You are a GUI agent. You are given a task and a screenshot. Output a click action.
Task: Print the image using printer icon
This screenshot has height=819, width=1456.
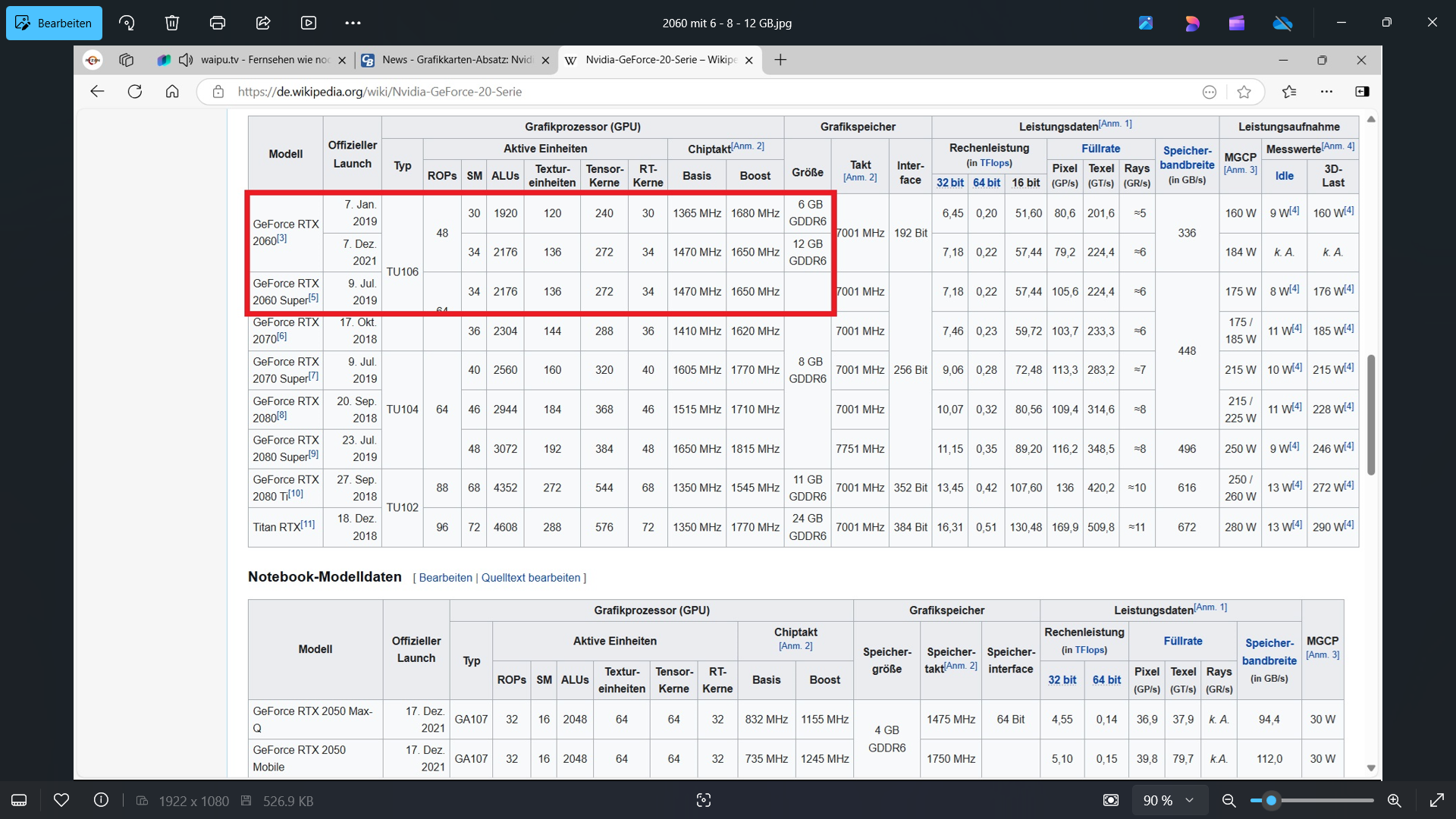tap(218, 23)
